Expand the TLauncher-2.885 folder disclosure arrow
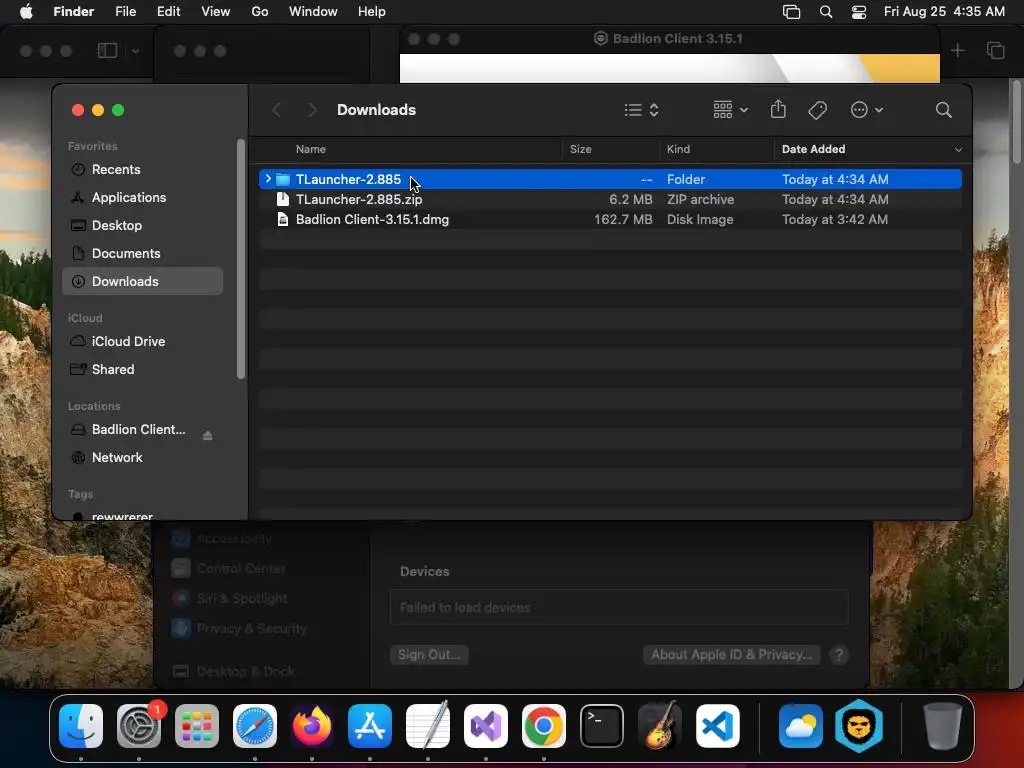1024x768 pixels. pyautogui.click(x=268, y=179)
